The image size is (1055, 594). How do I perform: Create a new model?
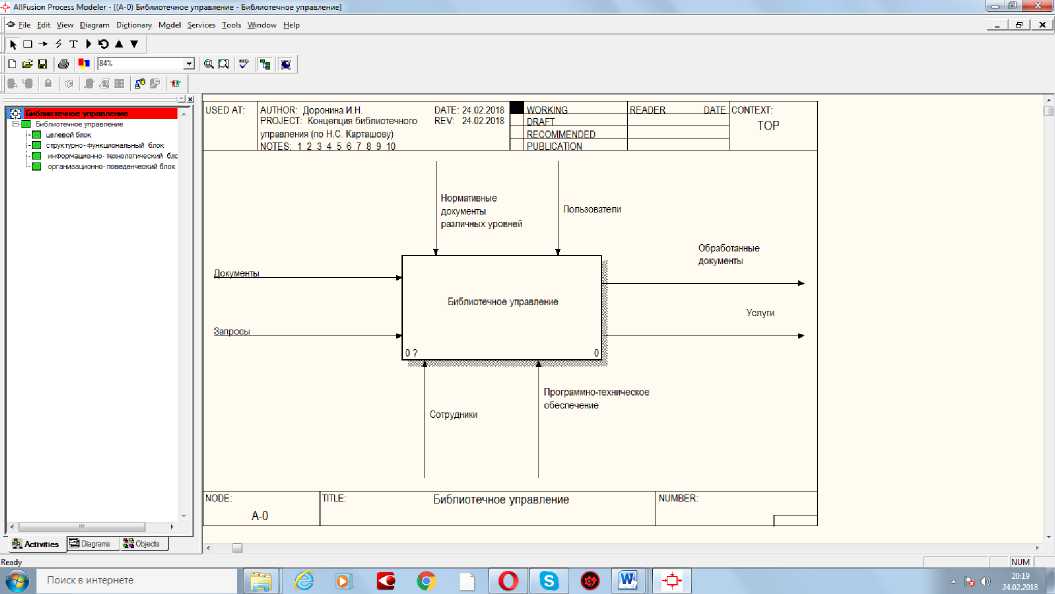tap(12, 64)
